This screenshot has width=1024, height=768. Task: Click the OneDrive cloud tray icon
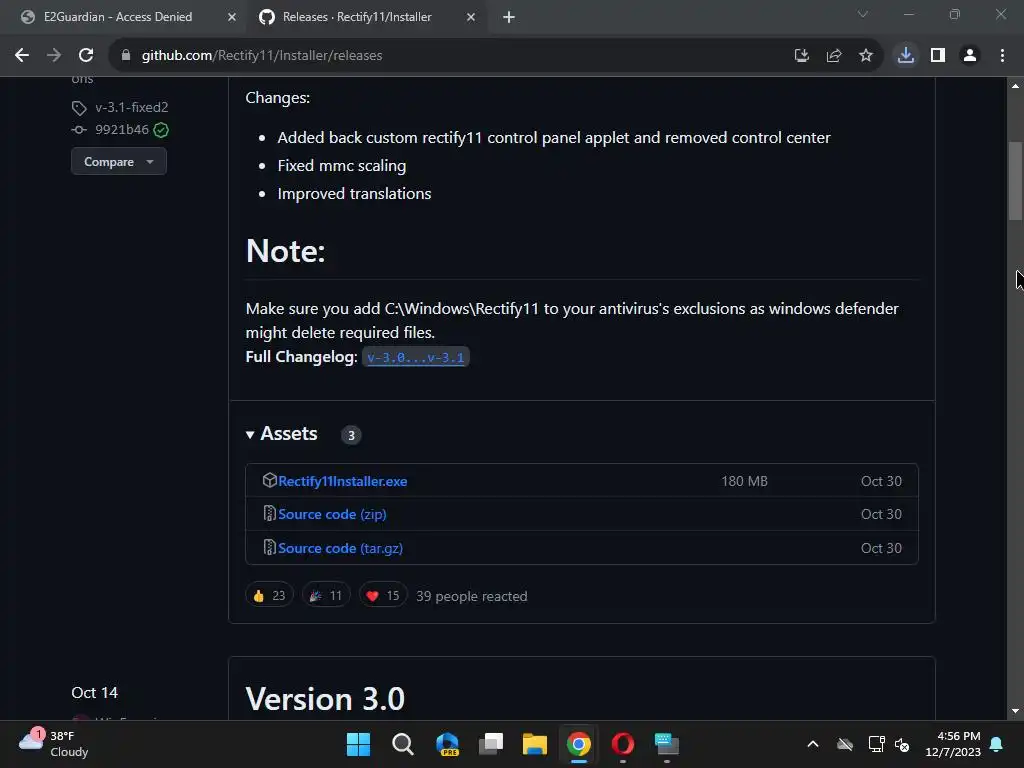[845, 744]
